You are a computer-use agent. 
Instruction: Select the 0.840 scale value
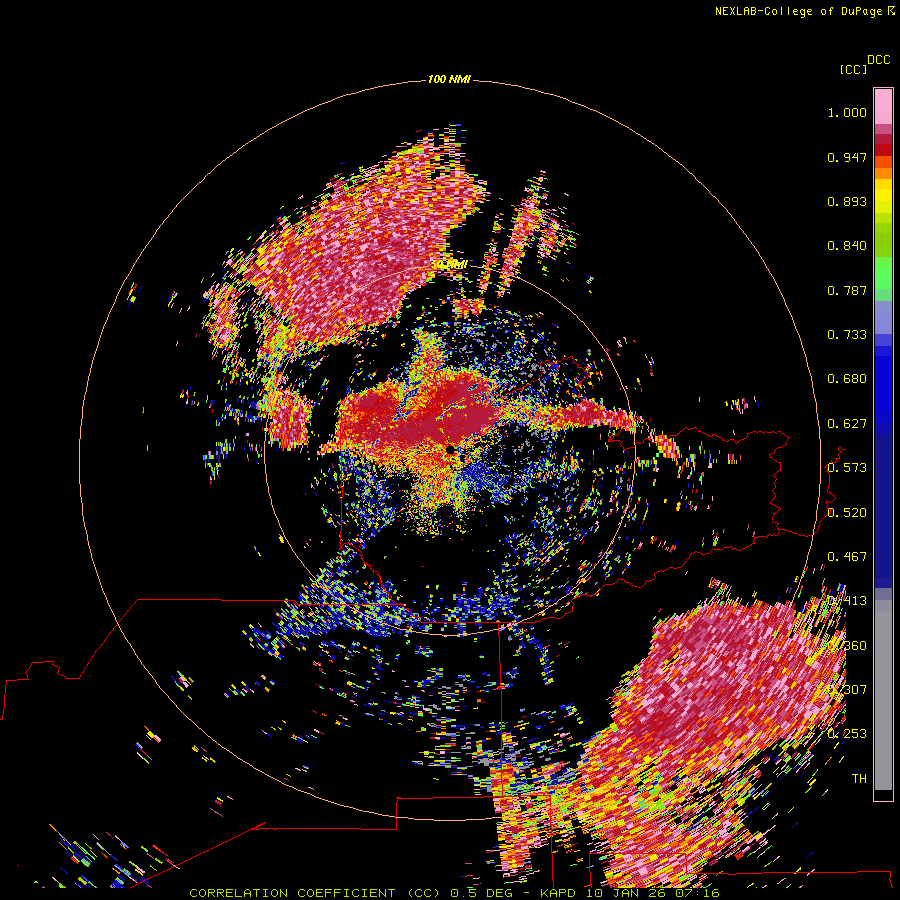847,246
